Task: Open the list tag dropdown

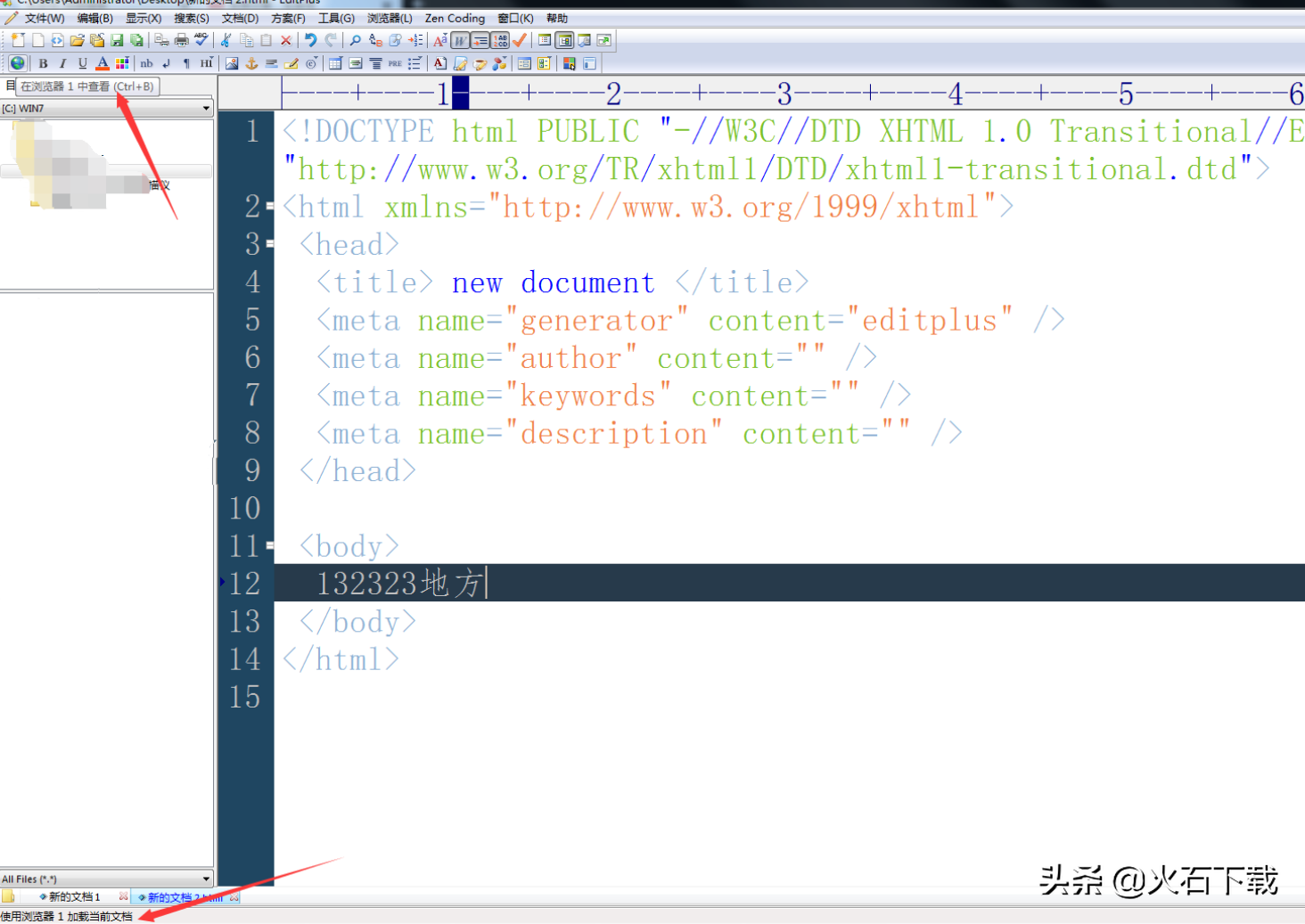Action: [x=415, y=63]
